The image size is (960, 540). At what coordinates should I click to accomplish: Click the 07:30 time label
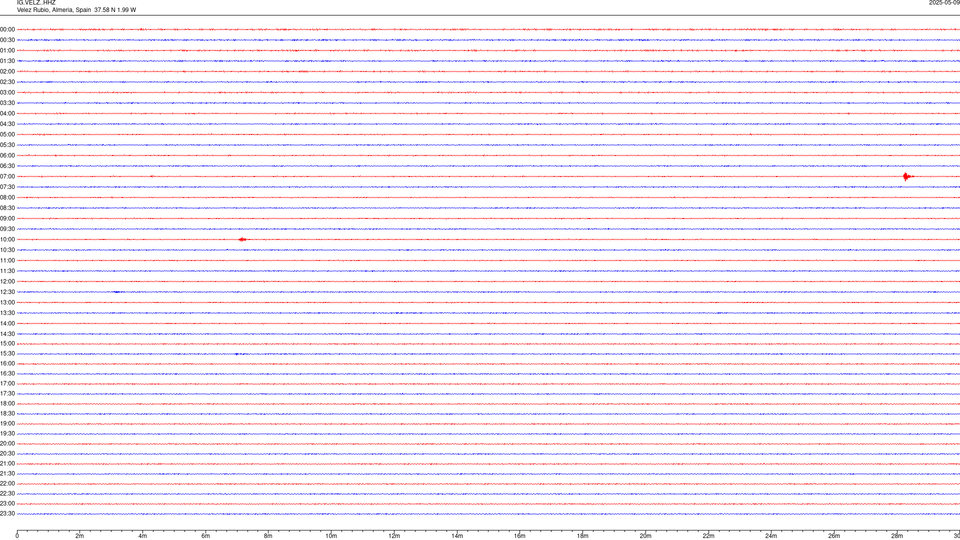tap(7, 187)
